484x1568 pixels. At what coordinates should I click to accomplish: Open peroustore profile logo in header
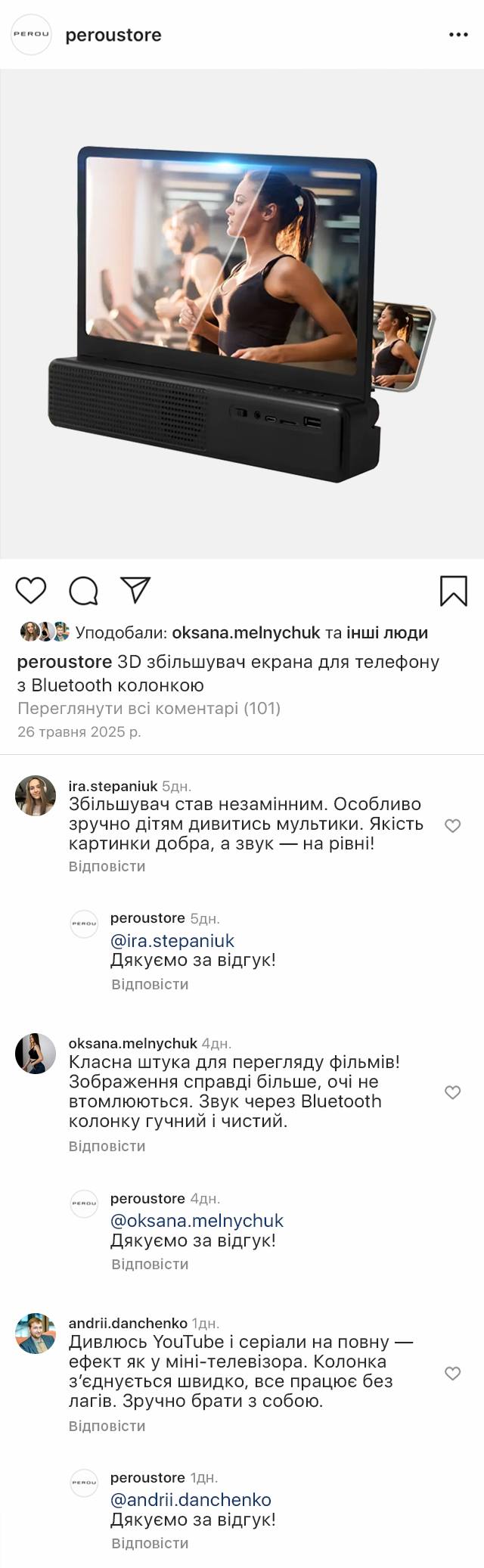tap(31, 35)
